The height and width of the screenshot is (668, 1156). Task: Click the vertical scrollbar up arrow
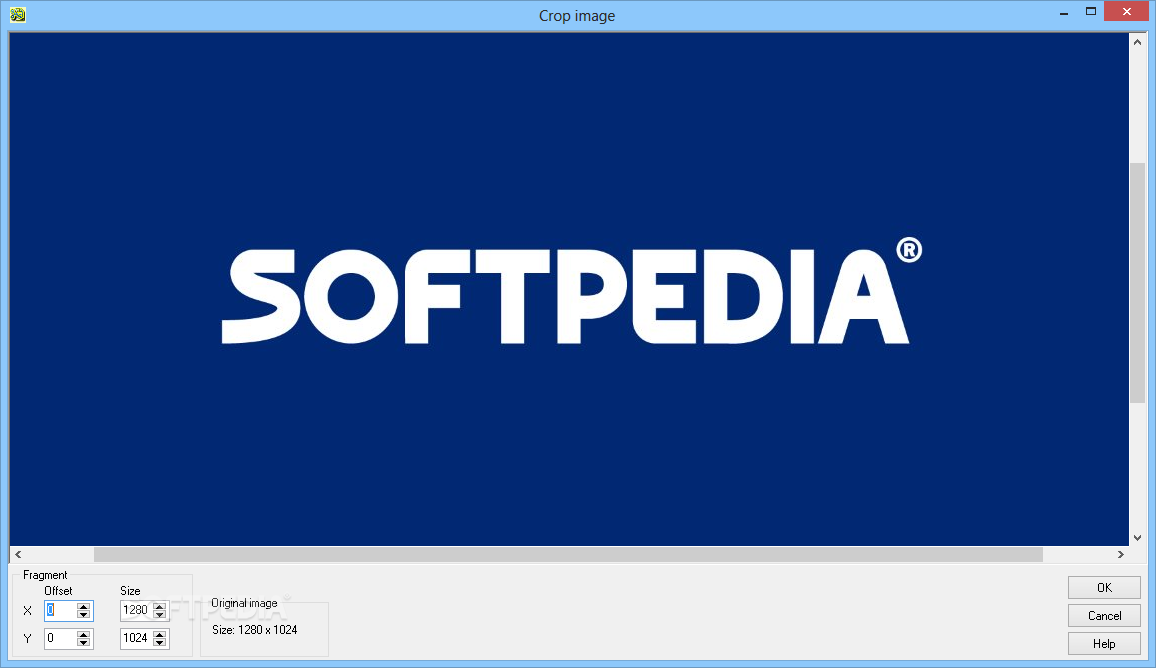pos(1138,43)
